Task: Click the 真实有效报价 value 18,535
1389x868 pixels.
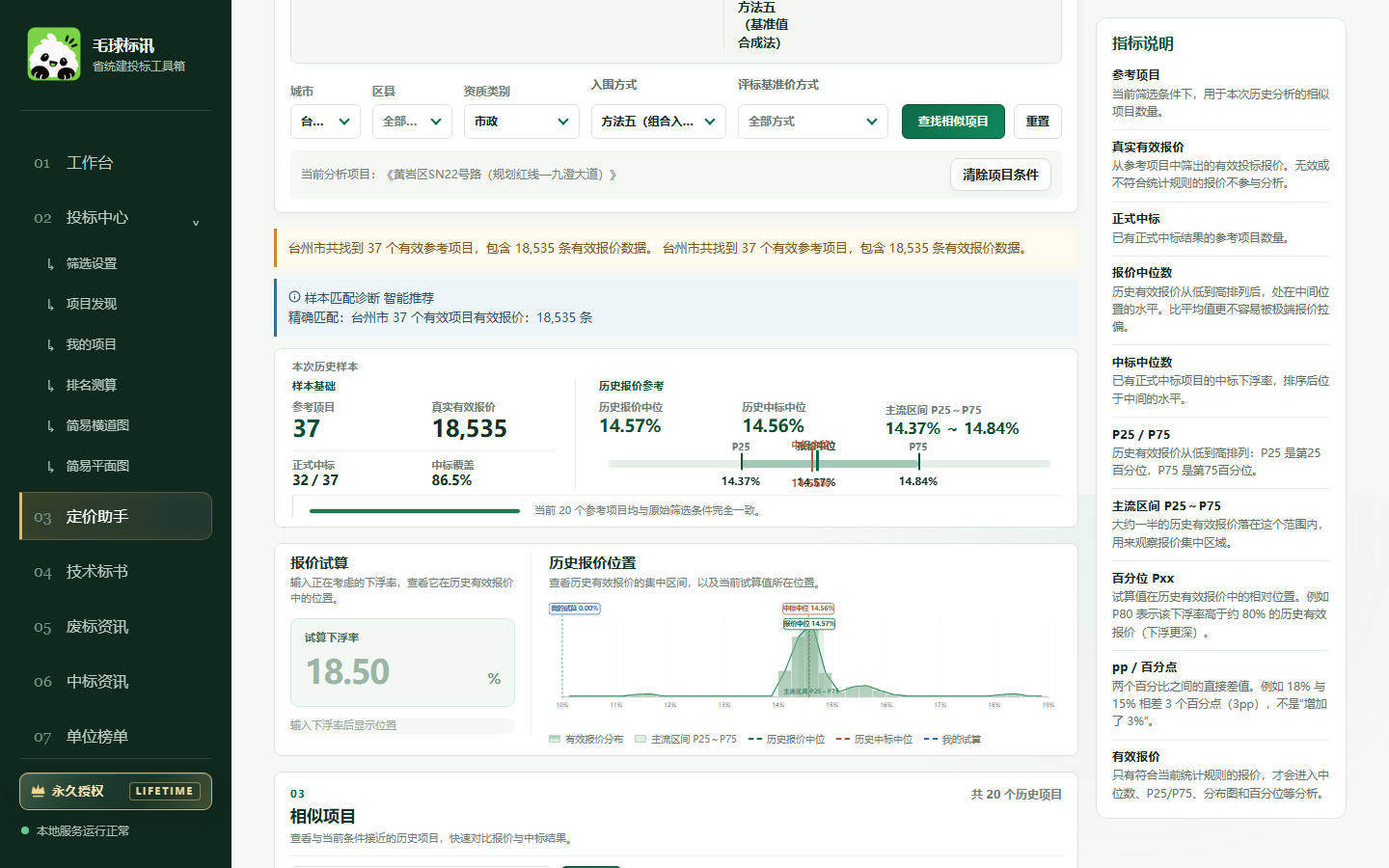Action: tap(469, 428)
